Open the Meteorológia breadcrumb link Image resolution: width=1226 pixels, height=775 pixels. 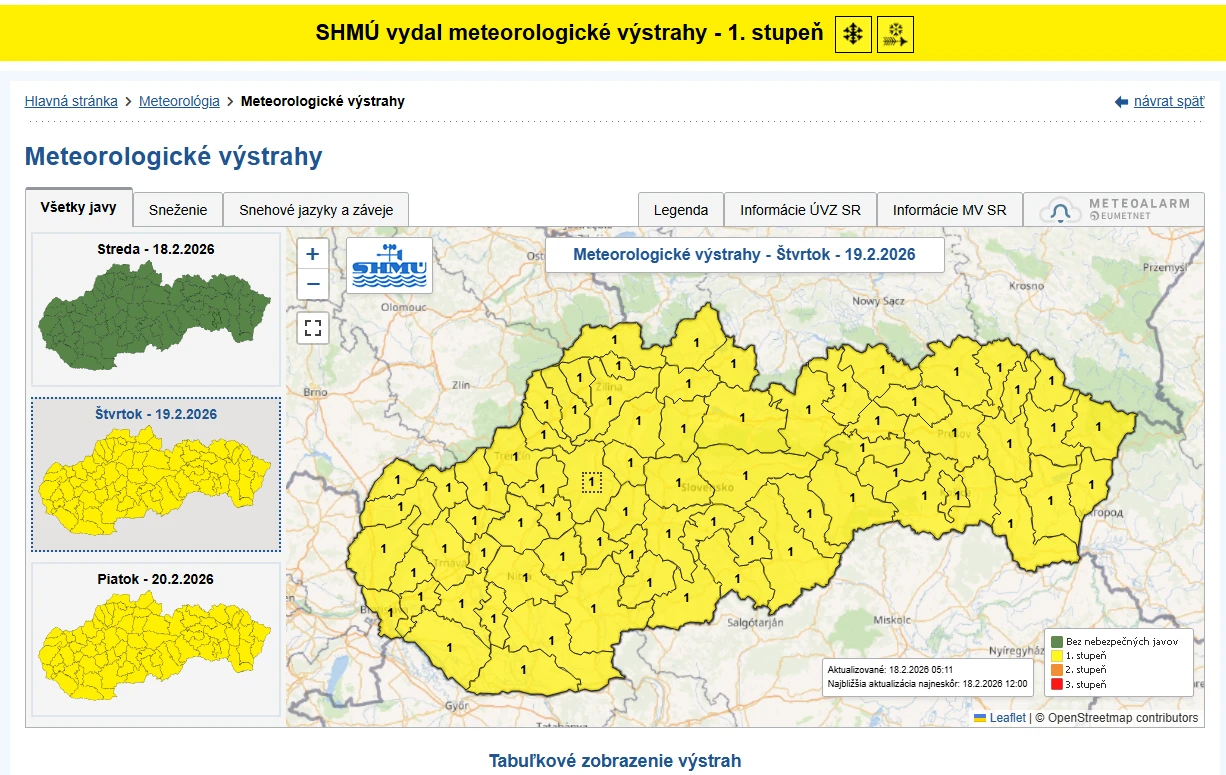pos(179,101)
